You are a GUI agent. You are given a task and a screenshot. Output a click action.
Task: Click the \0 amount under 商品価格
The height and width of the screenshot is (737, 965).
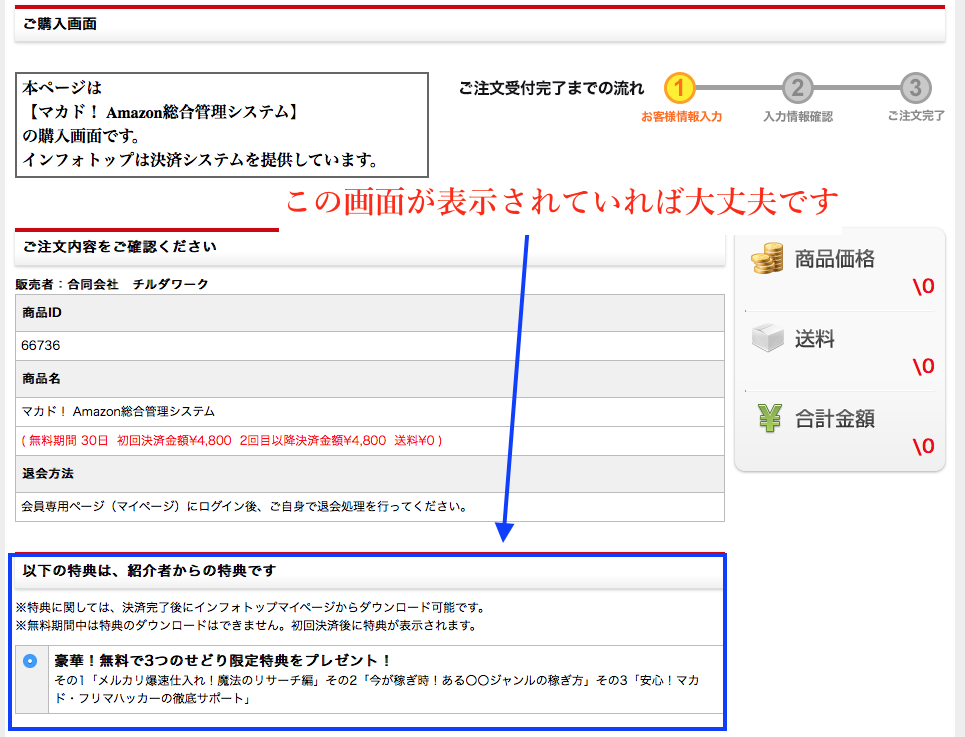923,286
